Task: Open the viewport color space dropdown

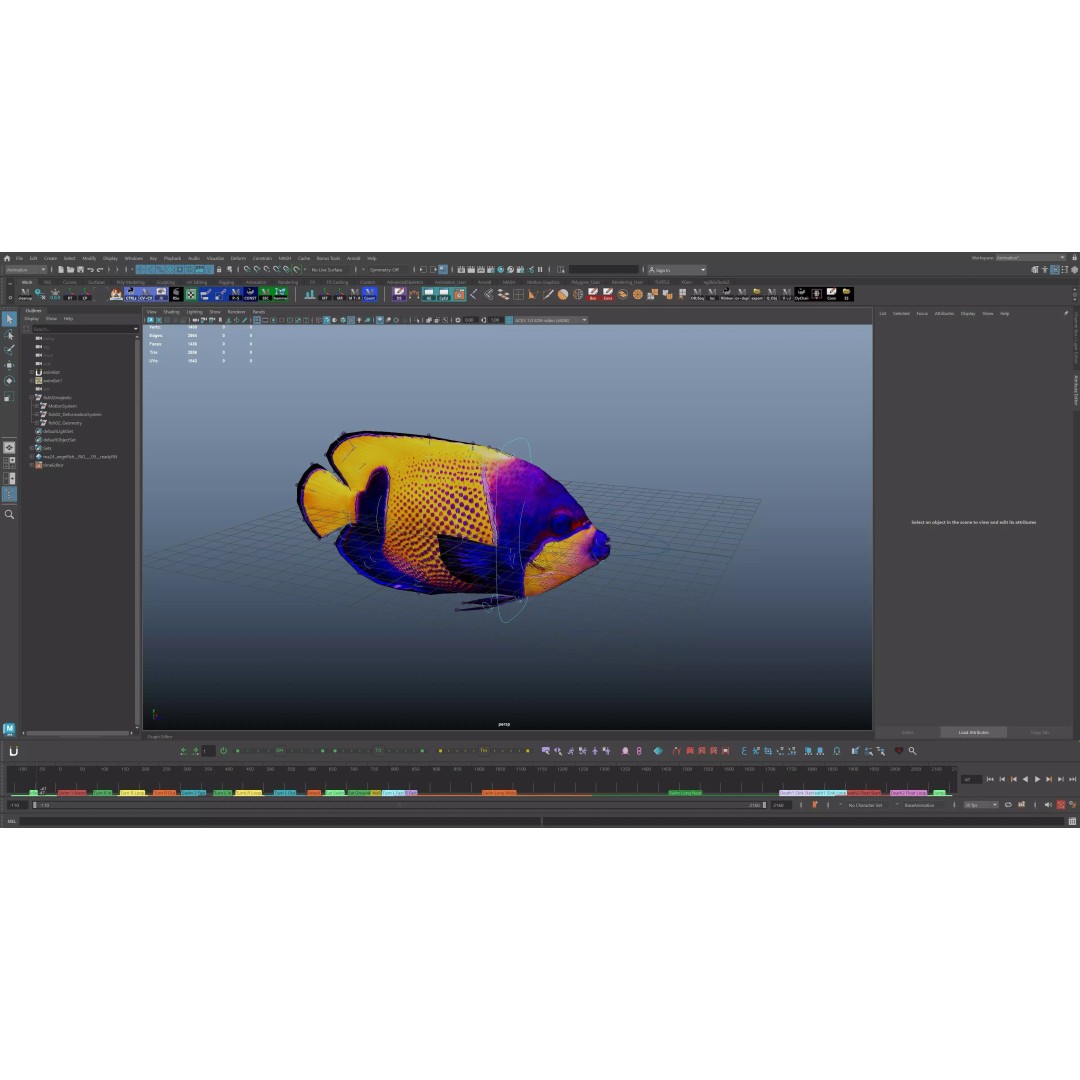Action: pos(548,320)
